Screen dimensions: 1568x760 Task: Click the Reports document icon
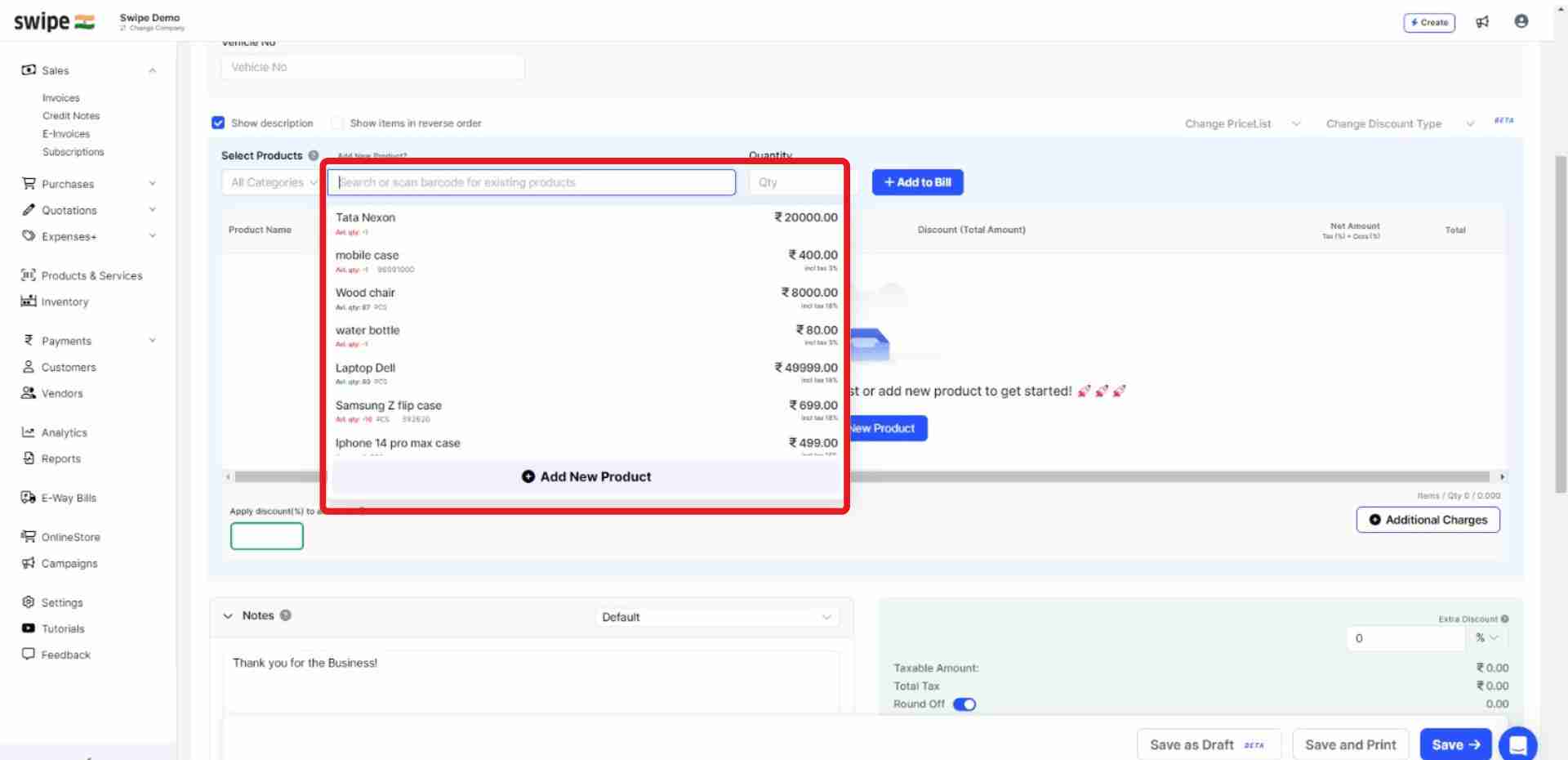(x=29, y=458)
